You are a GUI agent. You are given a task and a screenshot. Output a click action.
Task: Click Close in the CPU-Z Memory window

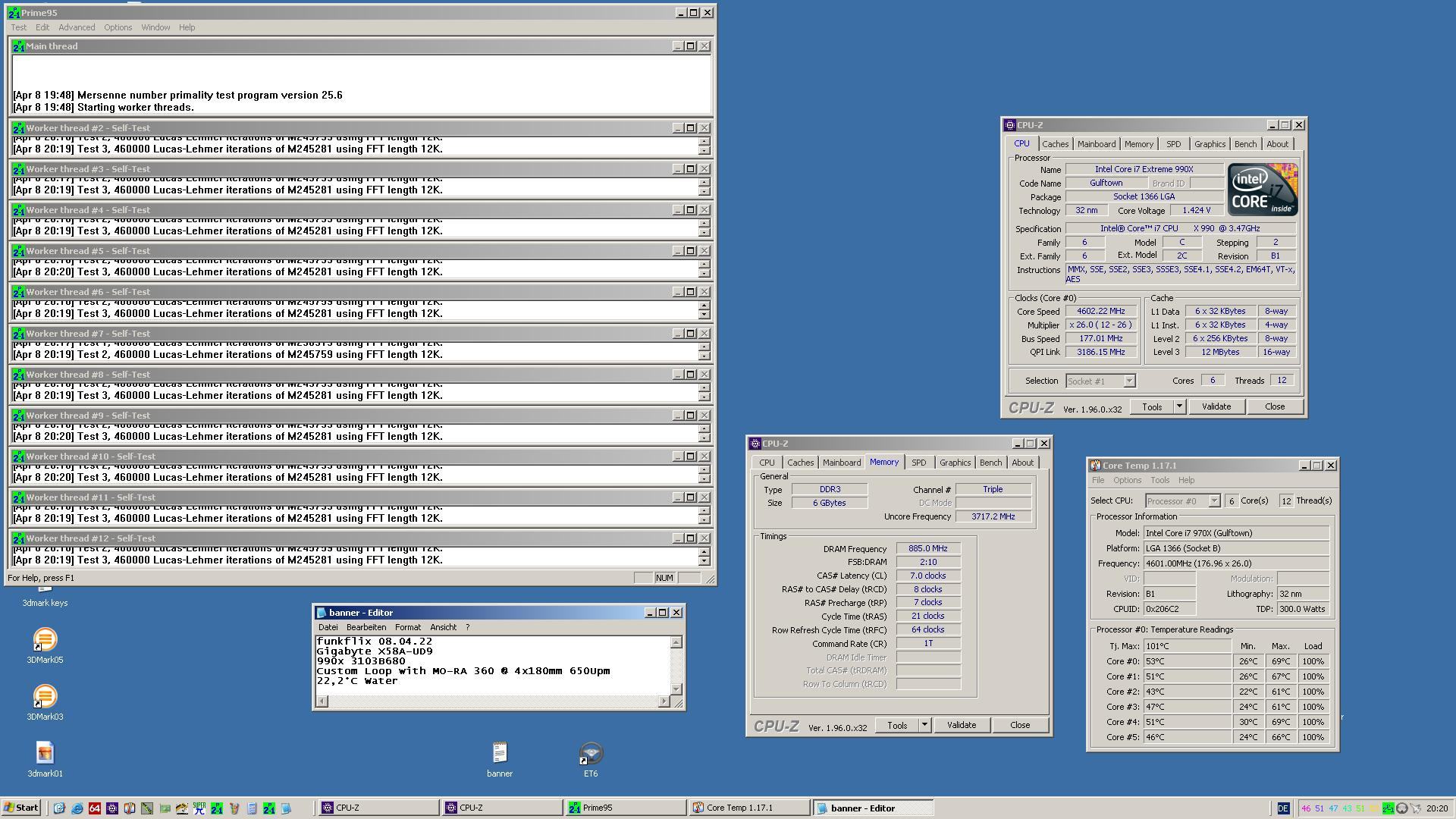tap(1020, 725)
